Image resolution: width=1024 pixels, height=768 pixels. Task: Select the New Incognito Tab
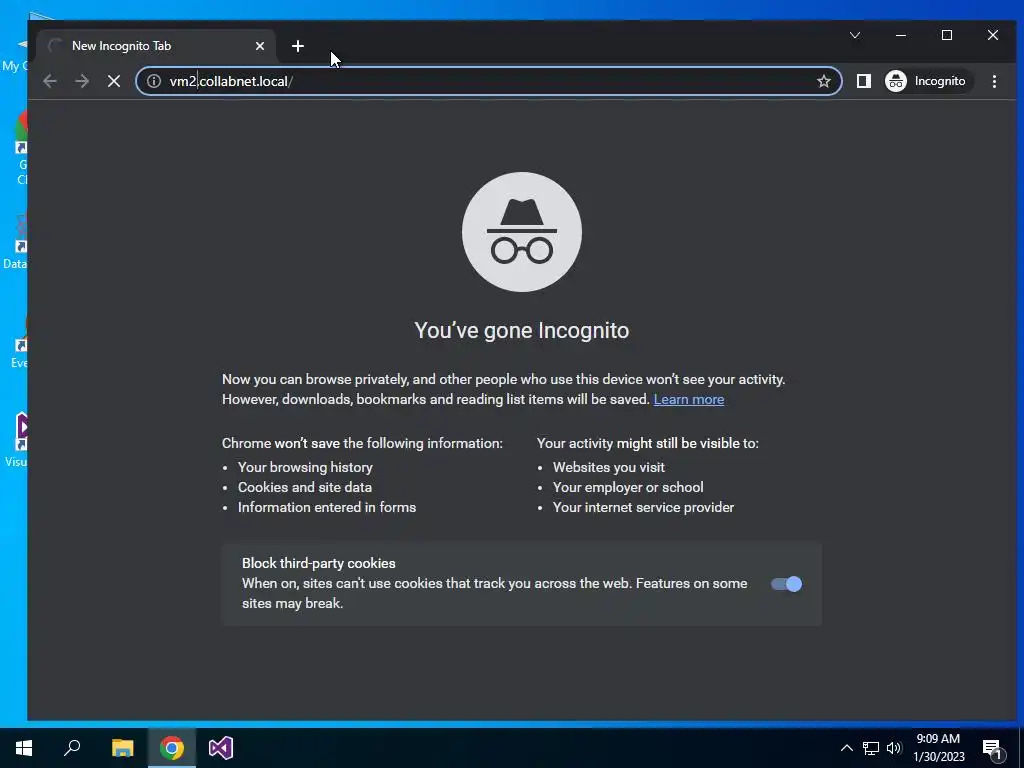tap(155, 46)
